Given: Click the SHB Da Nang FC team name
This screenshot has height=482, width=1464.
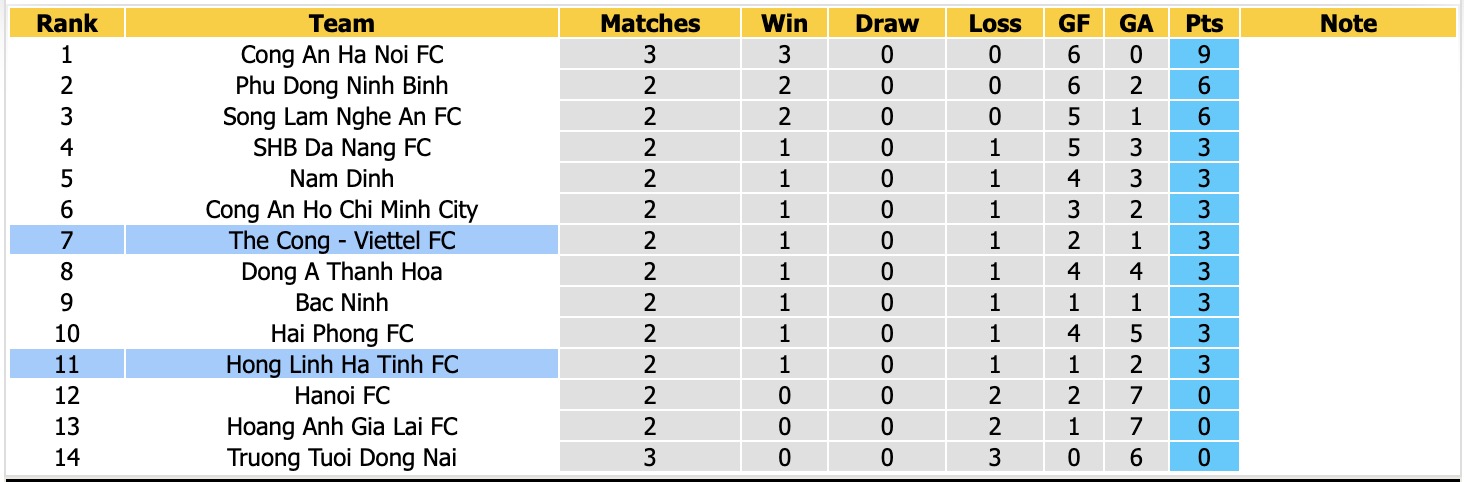Looking at the screenshot, I should point(342,147).
